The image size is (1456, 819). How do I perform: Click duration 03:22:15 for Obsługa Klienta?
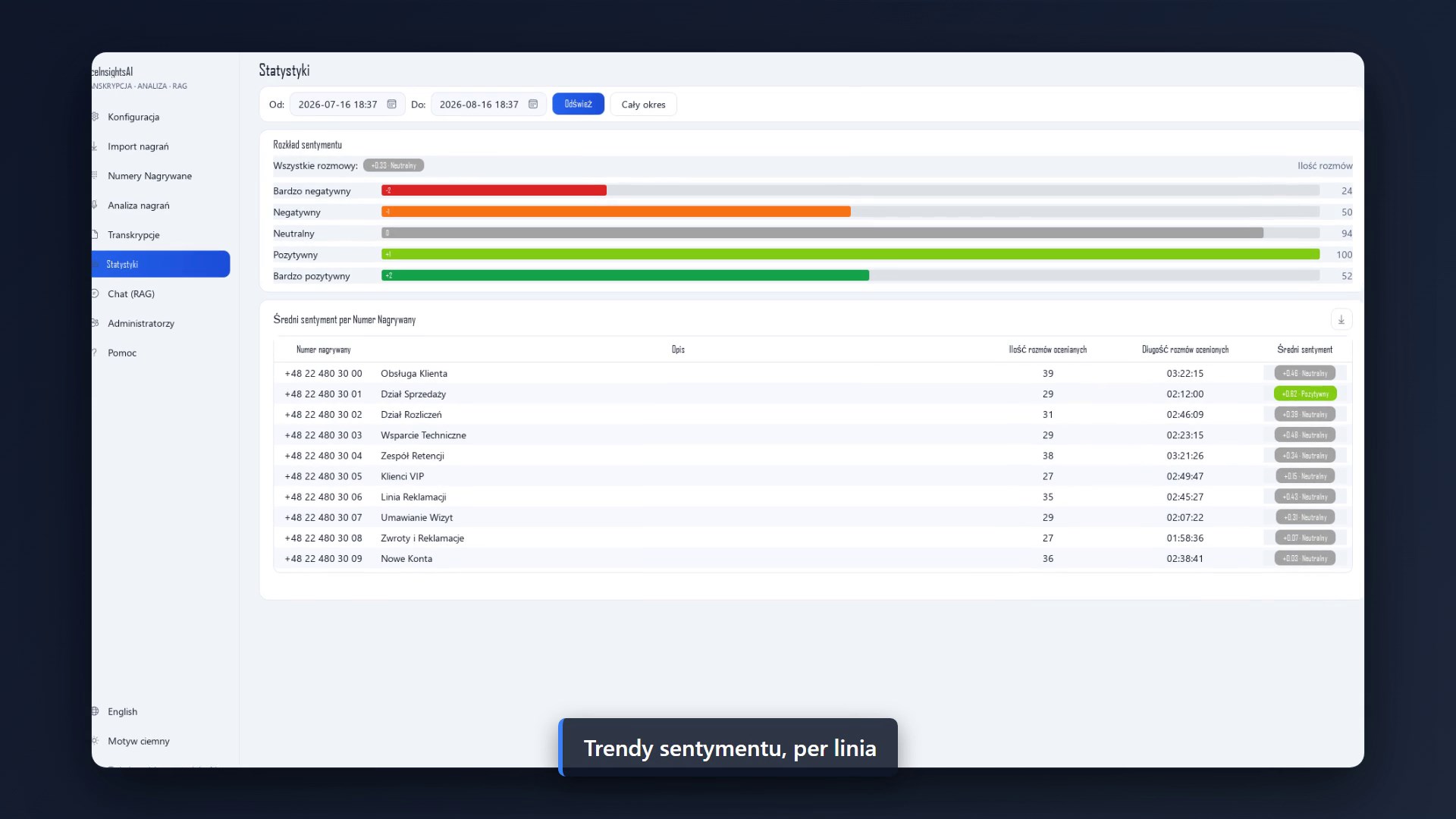(x=1185, y=373)
